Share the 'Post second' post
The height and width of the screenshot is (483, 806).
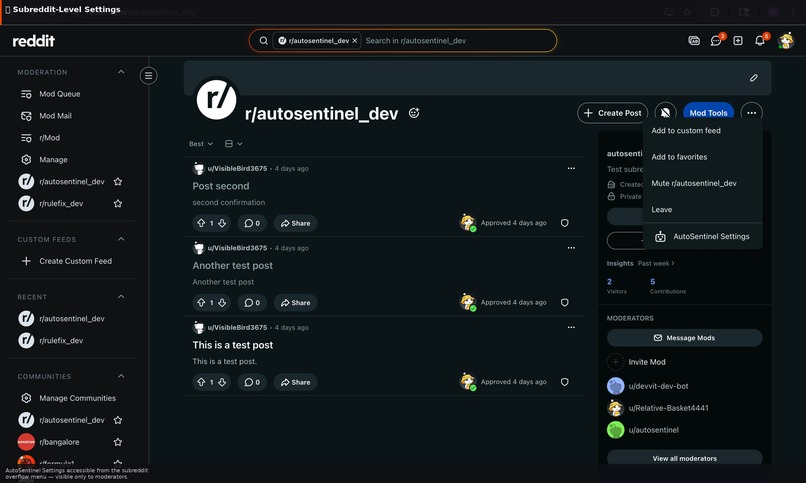pos(295,223)
